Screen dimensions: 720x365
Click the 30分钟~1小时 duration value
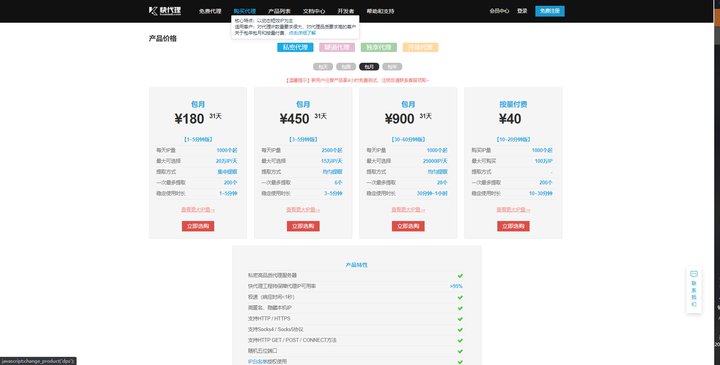tap(432, 193)
